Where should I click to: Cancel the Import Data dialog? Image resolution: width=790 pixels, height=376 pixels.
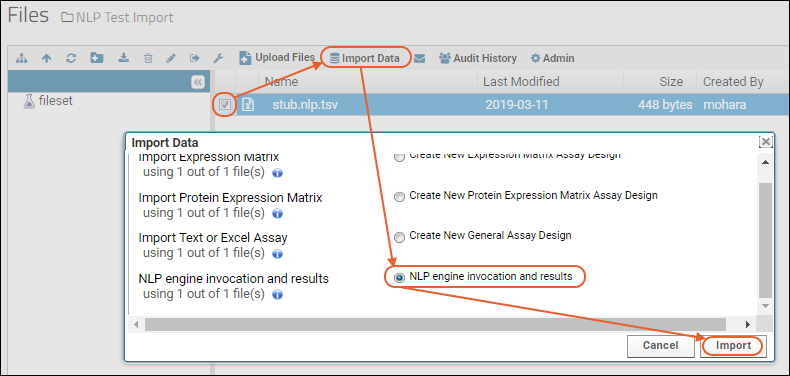tap(660, 346)
